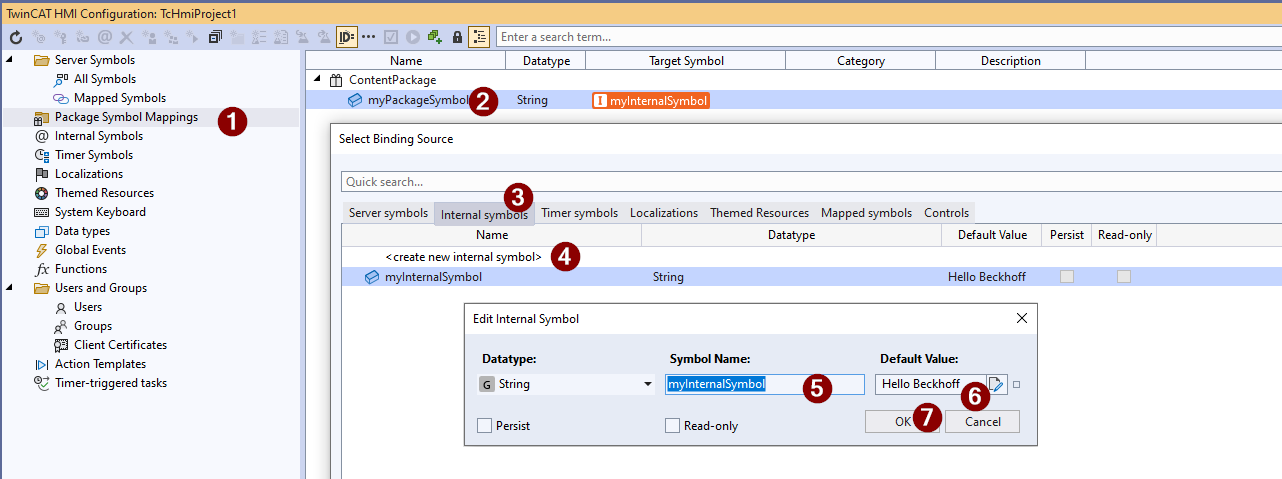1282x479 pixels.
Task: Click the refresh icon in the toolbar
Action: tap(15, 37)
